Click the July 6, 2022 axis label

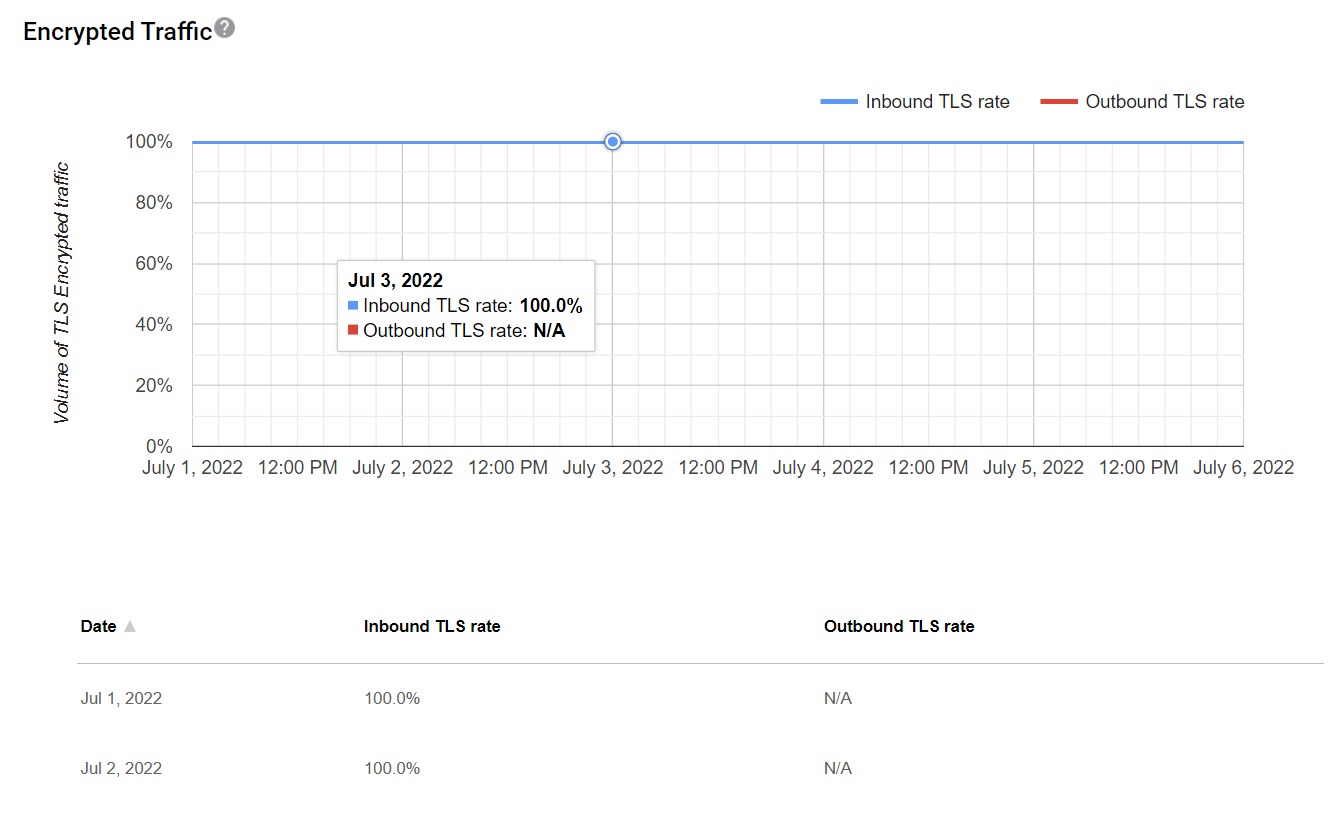pyautogui.click(x=1243, y=468)
